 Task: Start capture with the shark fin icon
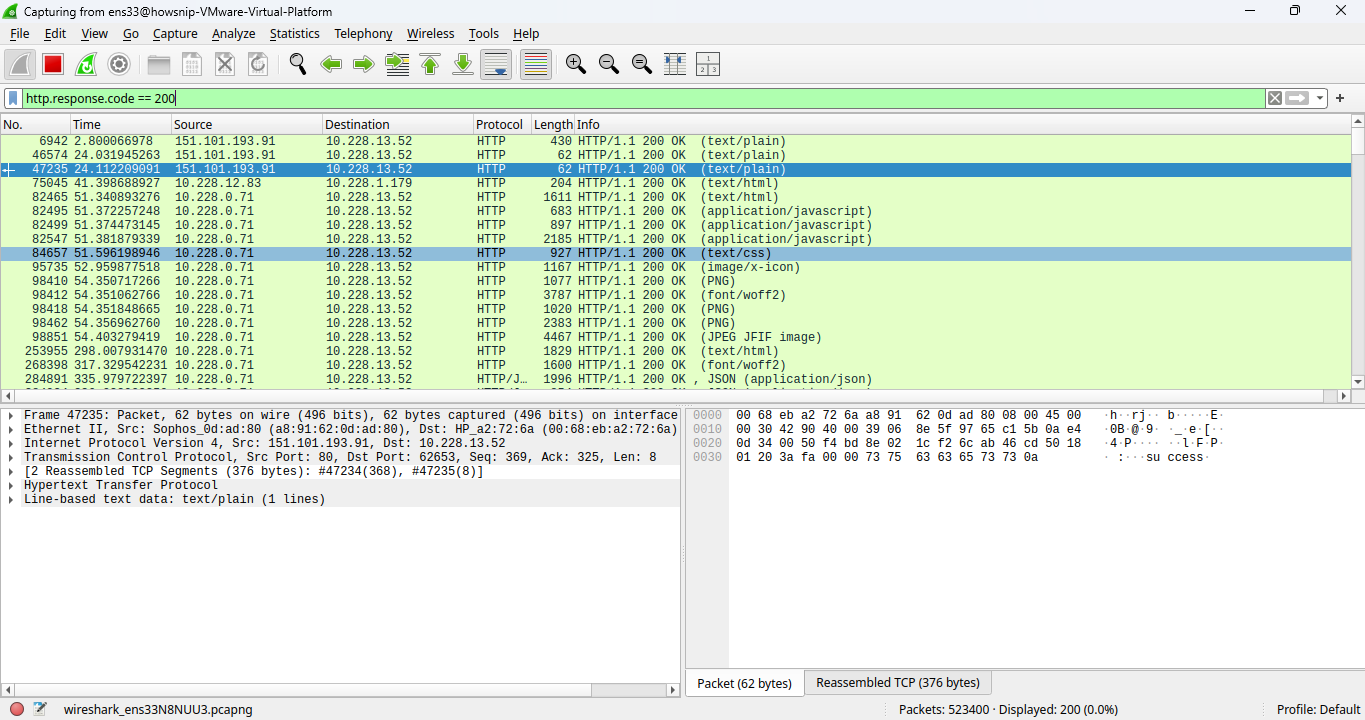[x=20, y=64]
